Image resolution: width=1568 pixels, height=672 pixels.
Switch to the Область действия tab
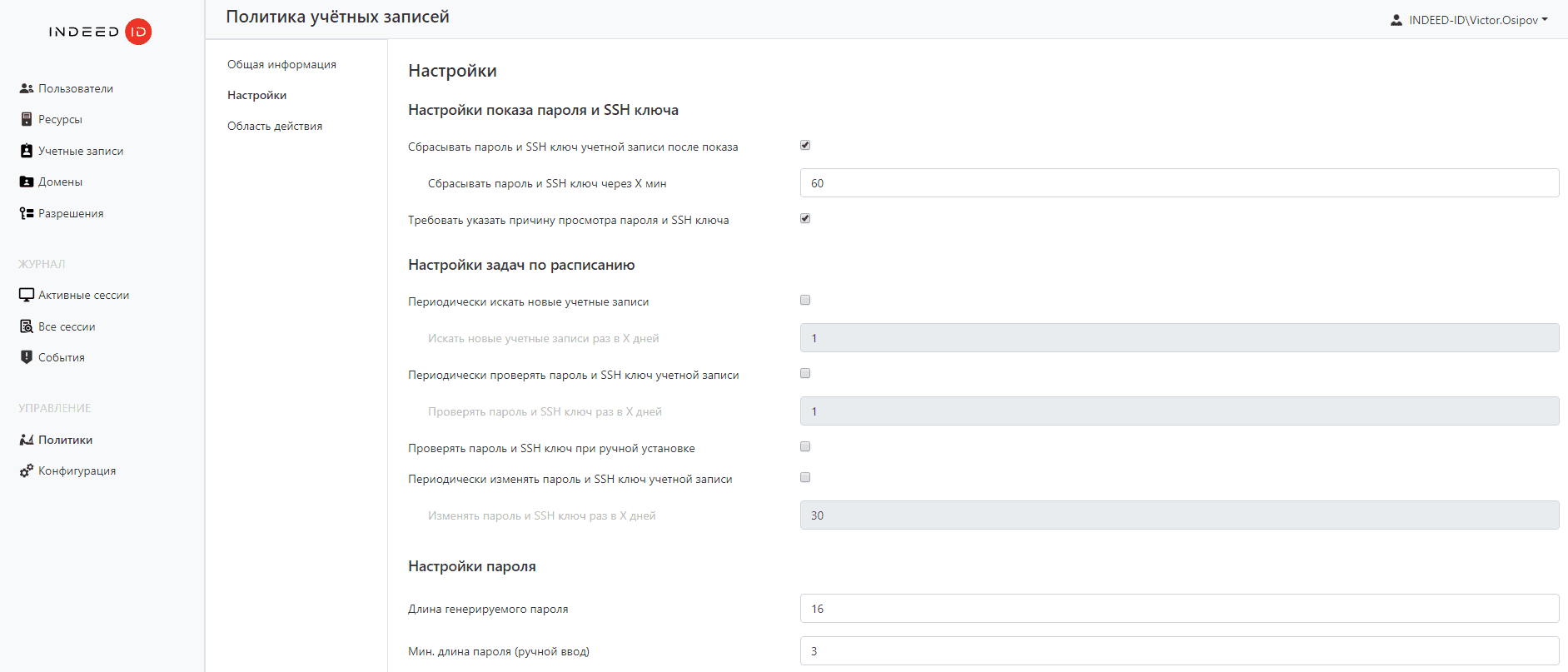pos(275,126)
